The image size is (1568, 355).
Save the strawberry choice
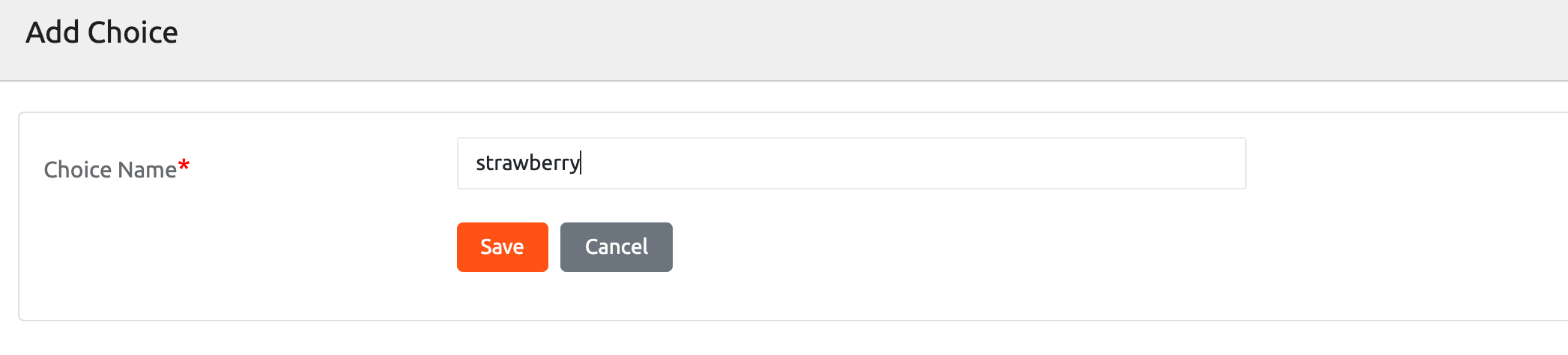502,247
